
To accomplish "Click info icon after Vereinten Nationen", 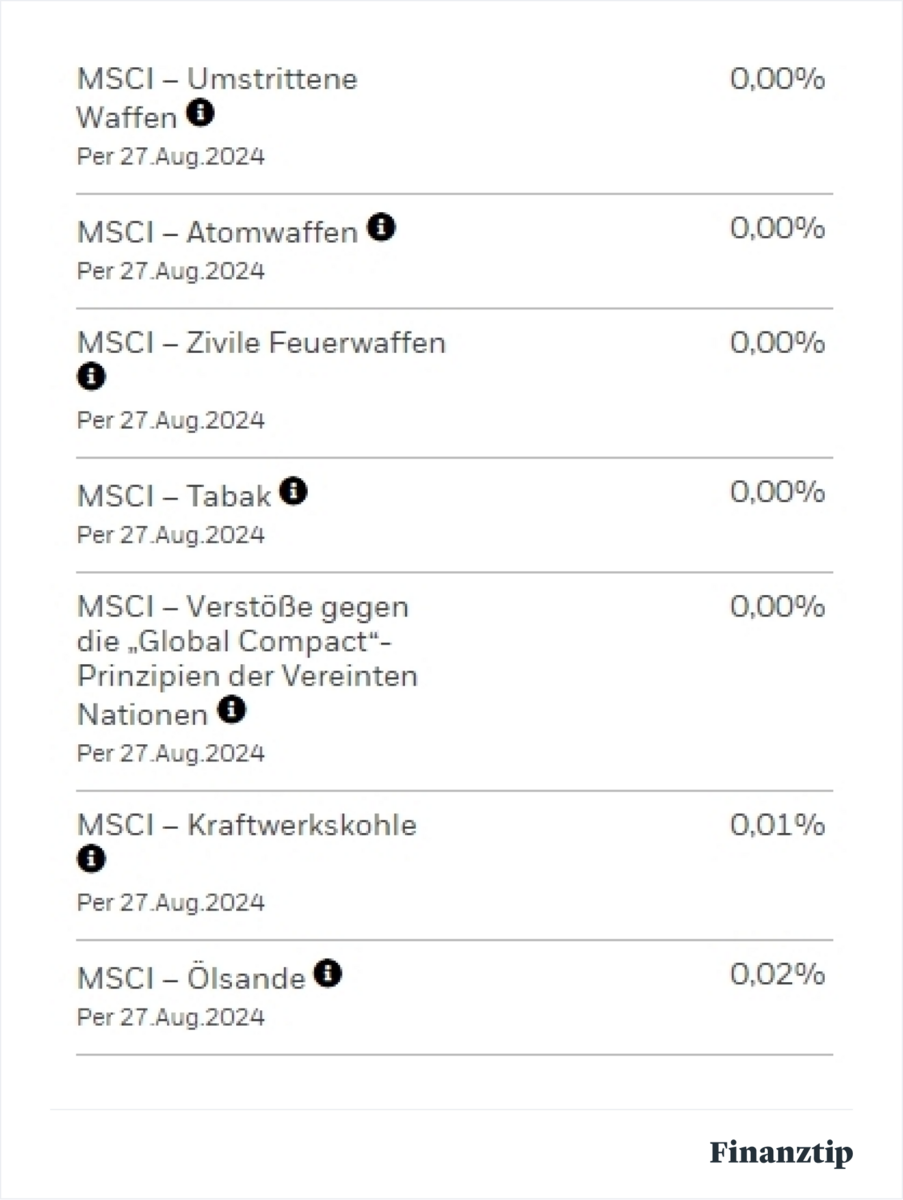I will pyautogui.click(x=231, y=710).
